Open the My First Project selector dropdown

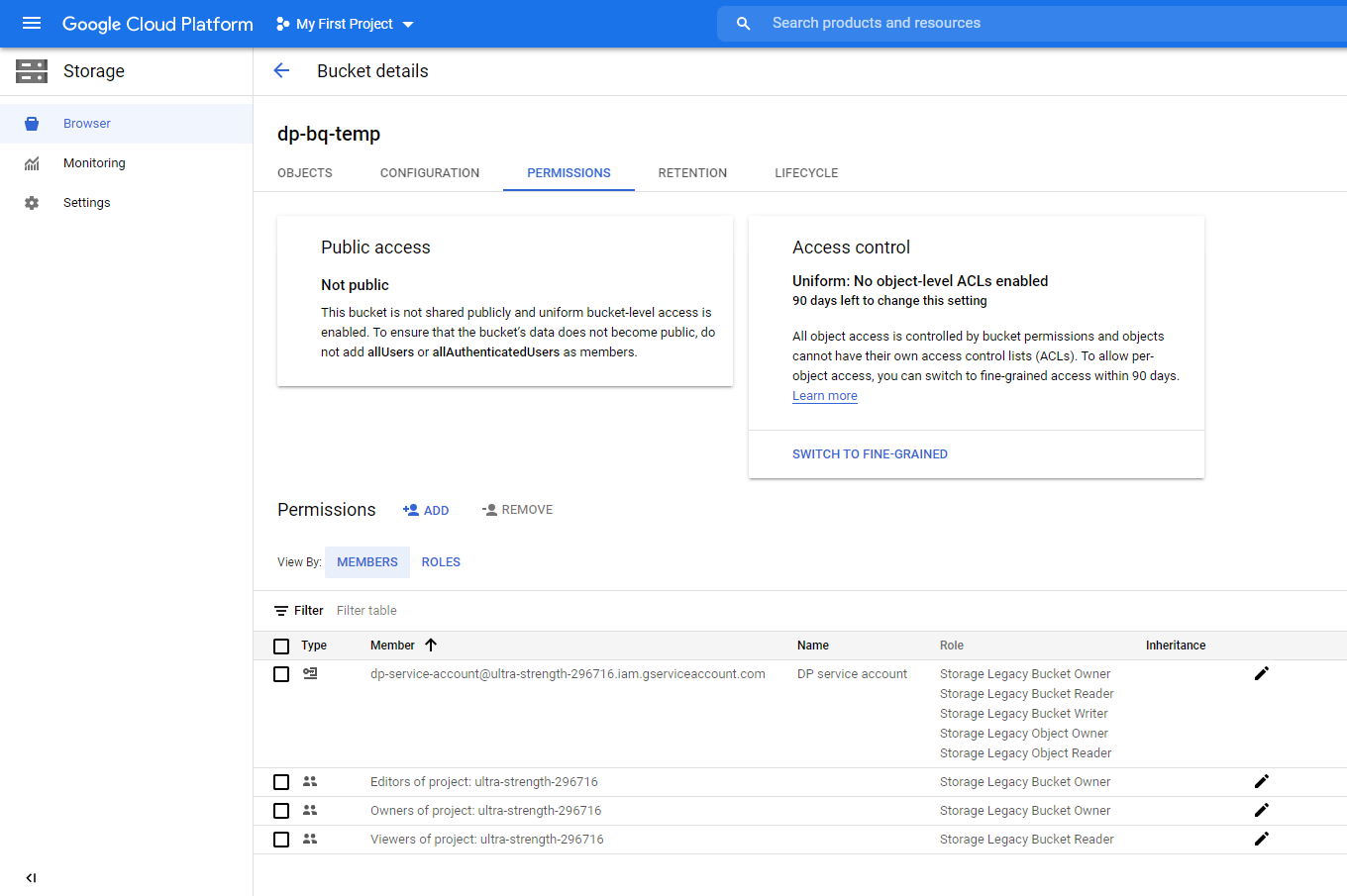[346, 24]
